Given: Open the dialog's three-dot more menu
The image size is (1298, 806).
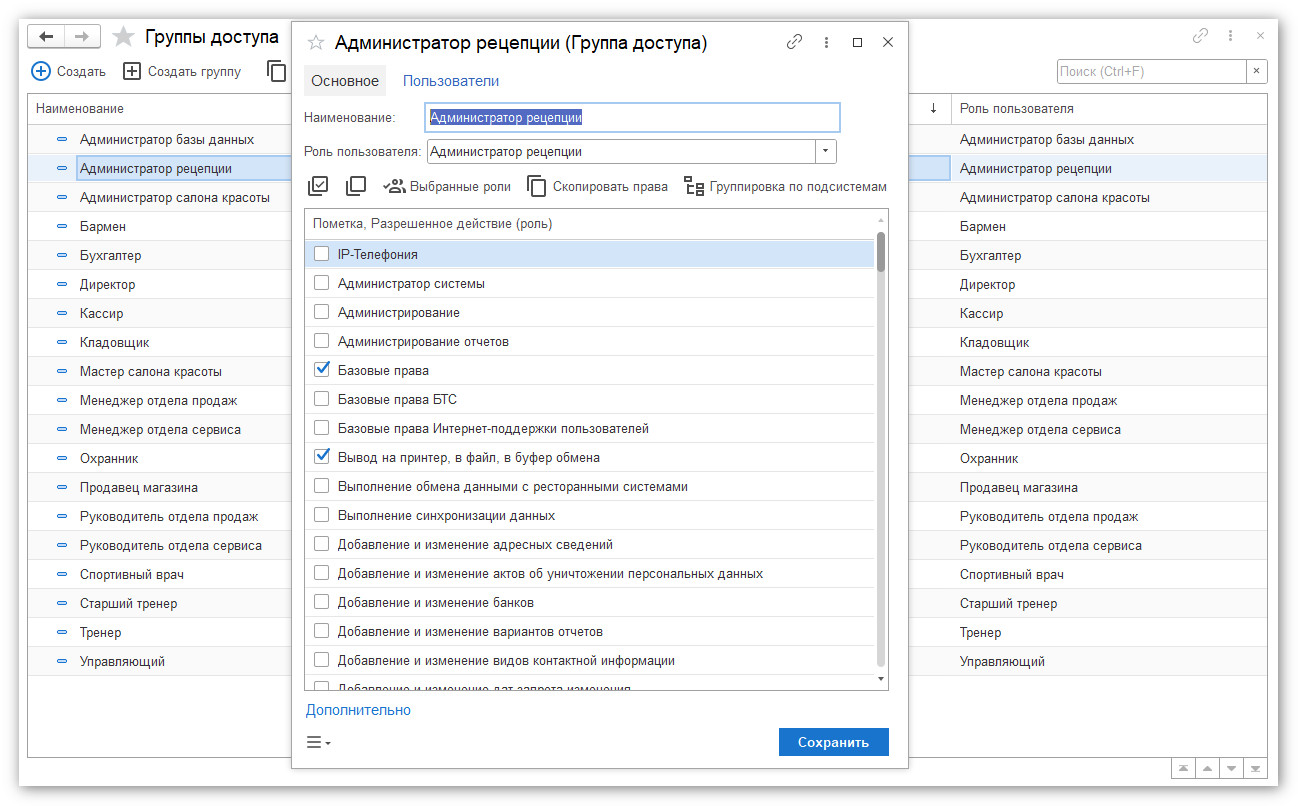Looking at the screenshot, I should point(826,42).
